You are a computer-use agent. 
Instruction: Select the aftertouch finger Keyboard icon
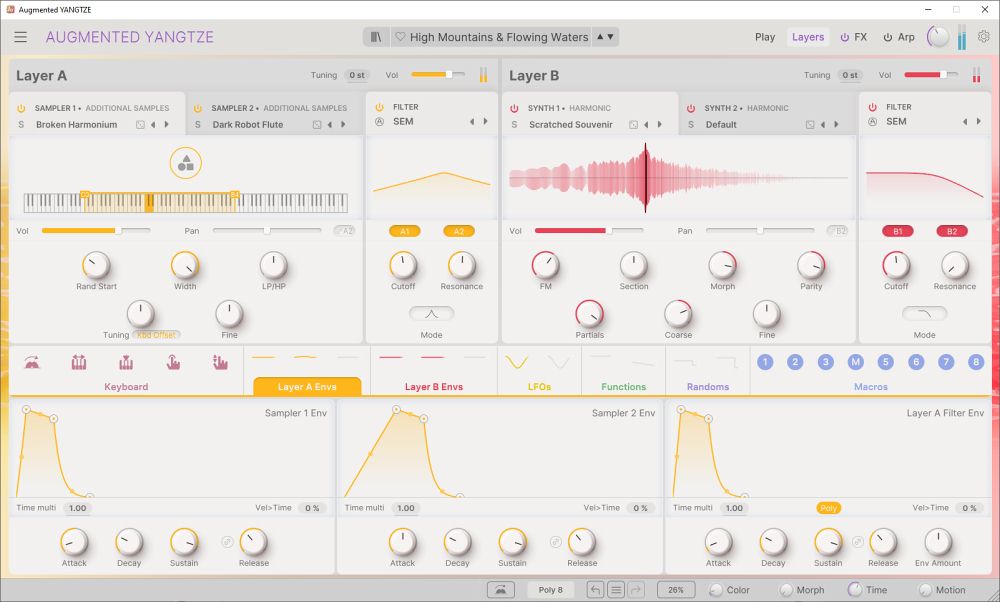pyautogui.click(x=173, y=363)
